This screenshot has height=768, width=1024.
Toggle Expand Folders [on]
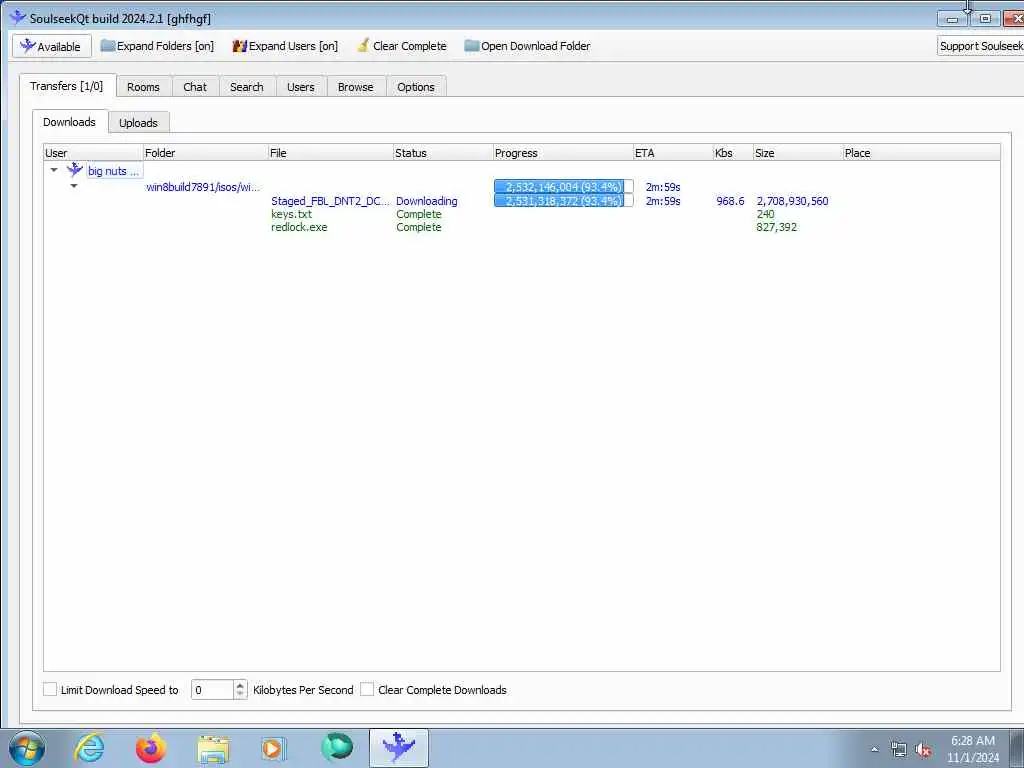point(157,46)
